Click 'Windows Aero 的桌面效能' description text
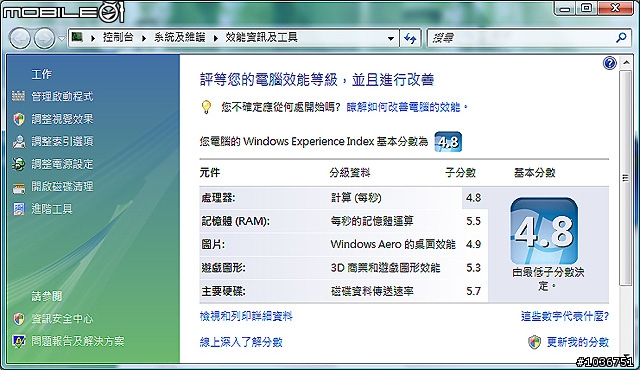The image size is (640, 370). pos(393,244)
